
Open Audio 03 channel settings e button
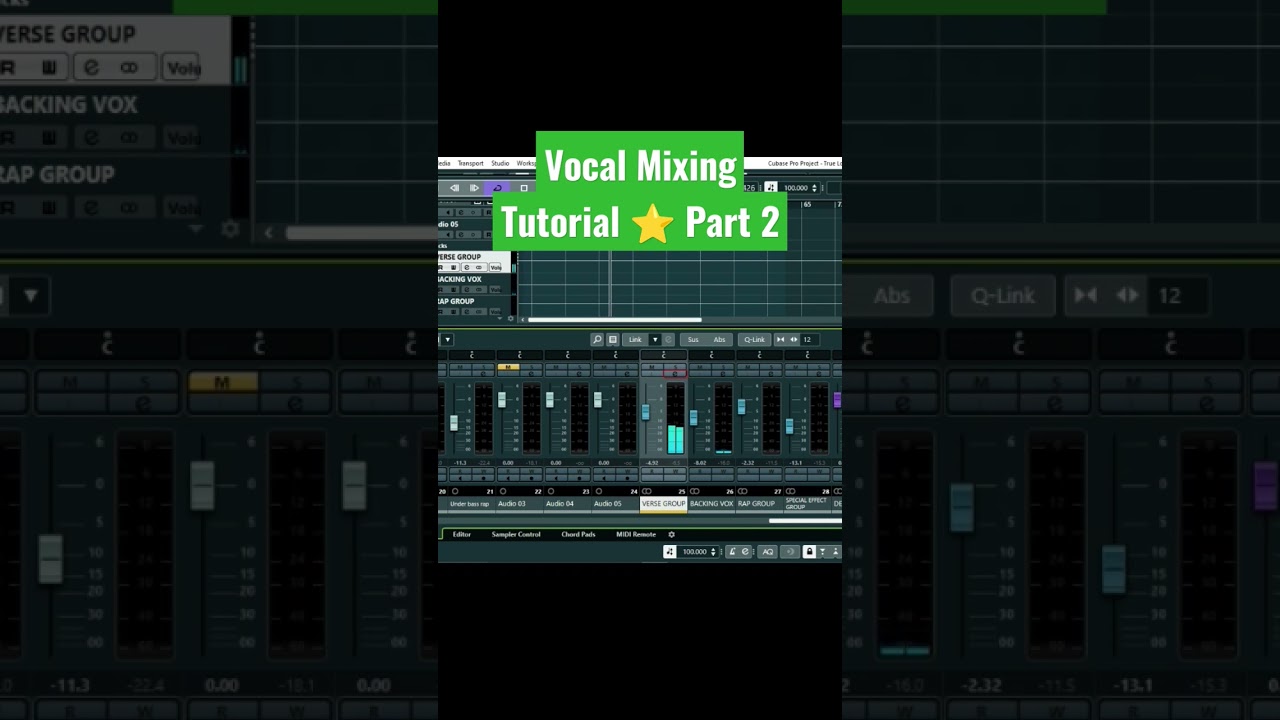click(x=532, y=374)
